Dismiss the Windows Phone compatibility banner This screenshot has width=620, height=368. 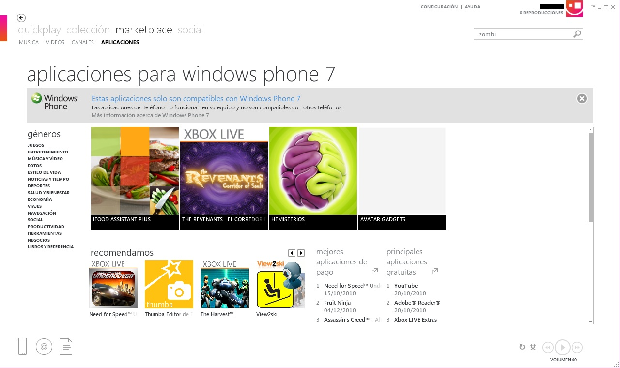click(x=582, y=98)
